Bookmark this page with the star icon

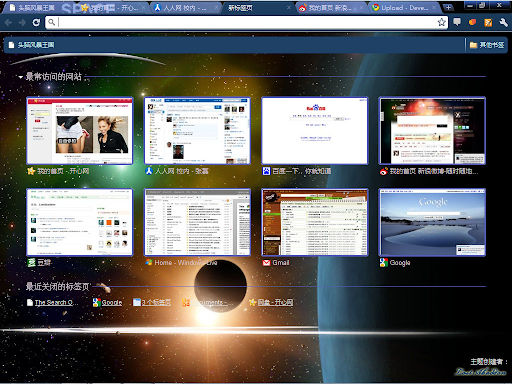coord(441,22)
